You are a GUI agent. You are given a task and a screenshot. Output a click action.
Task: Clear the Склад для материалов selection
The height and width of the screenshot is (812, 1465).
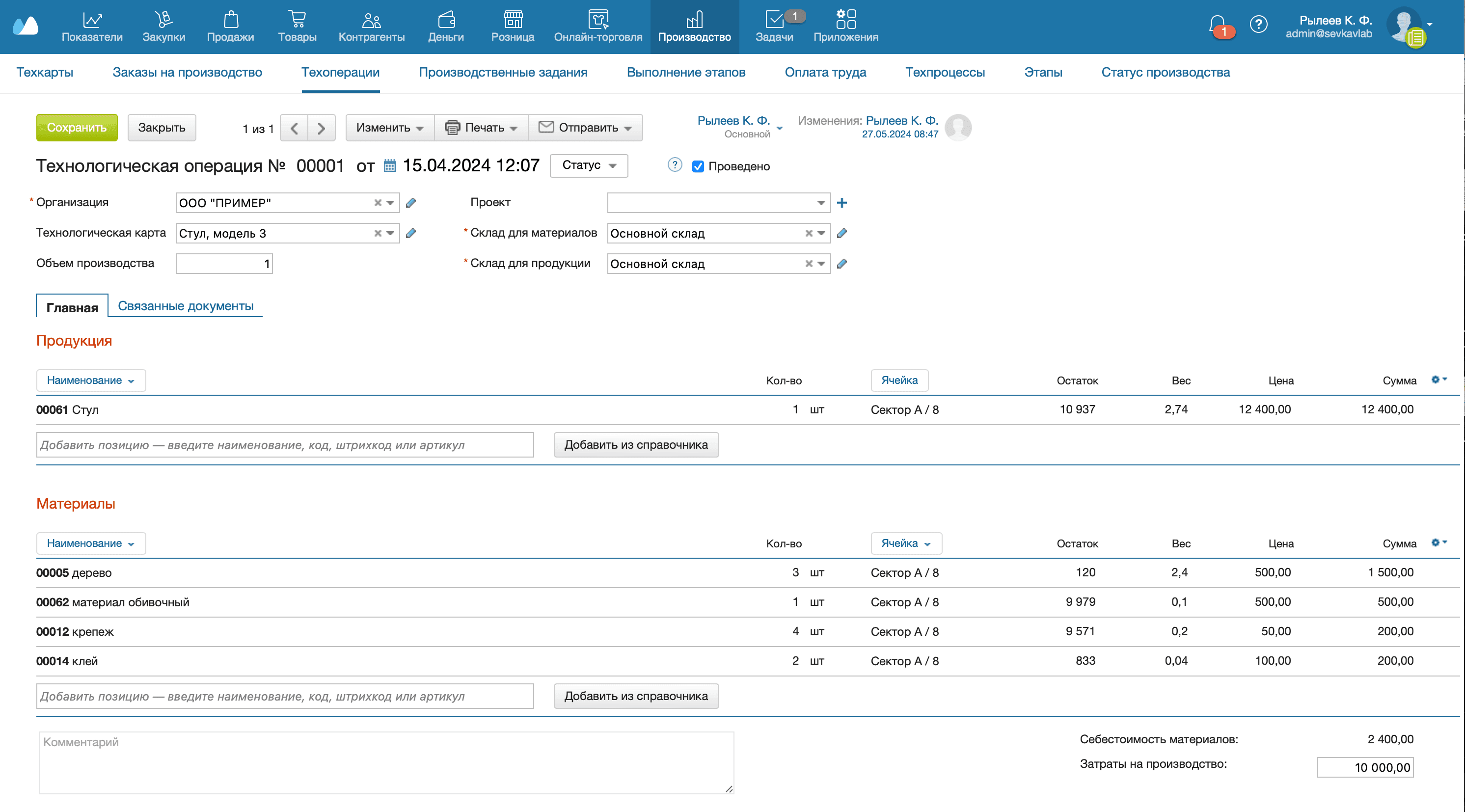pyautogui.click(x=809, y=233)
